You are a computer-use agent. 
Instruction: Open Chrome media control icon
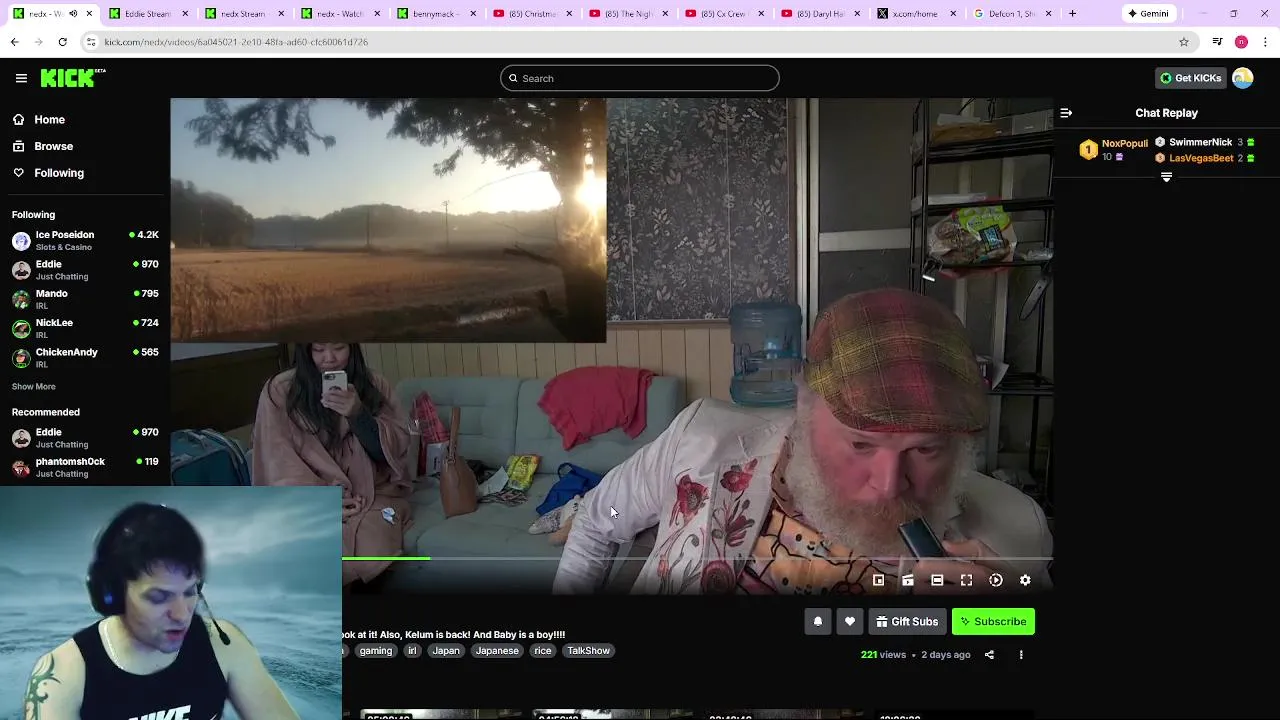[1217, 42]
